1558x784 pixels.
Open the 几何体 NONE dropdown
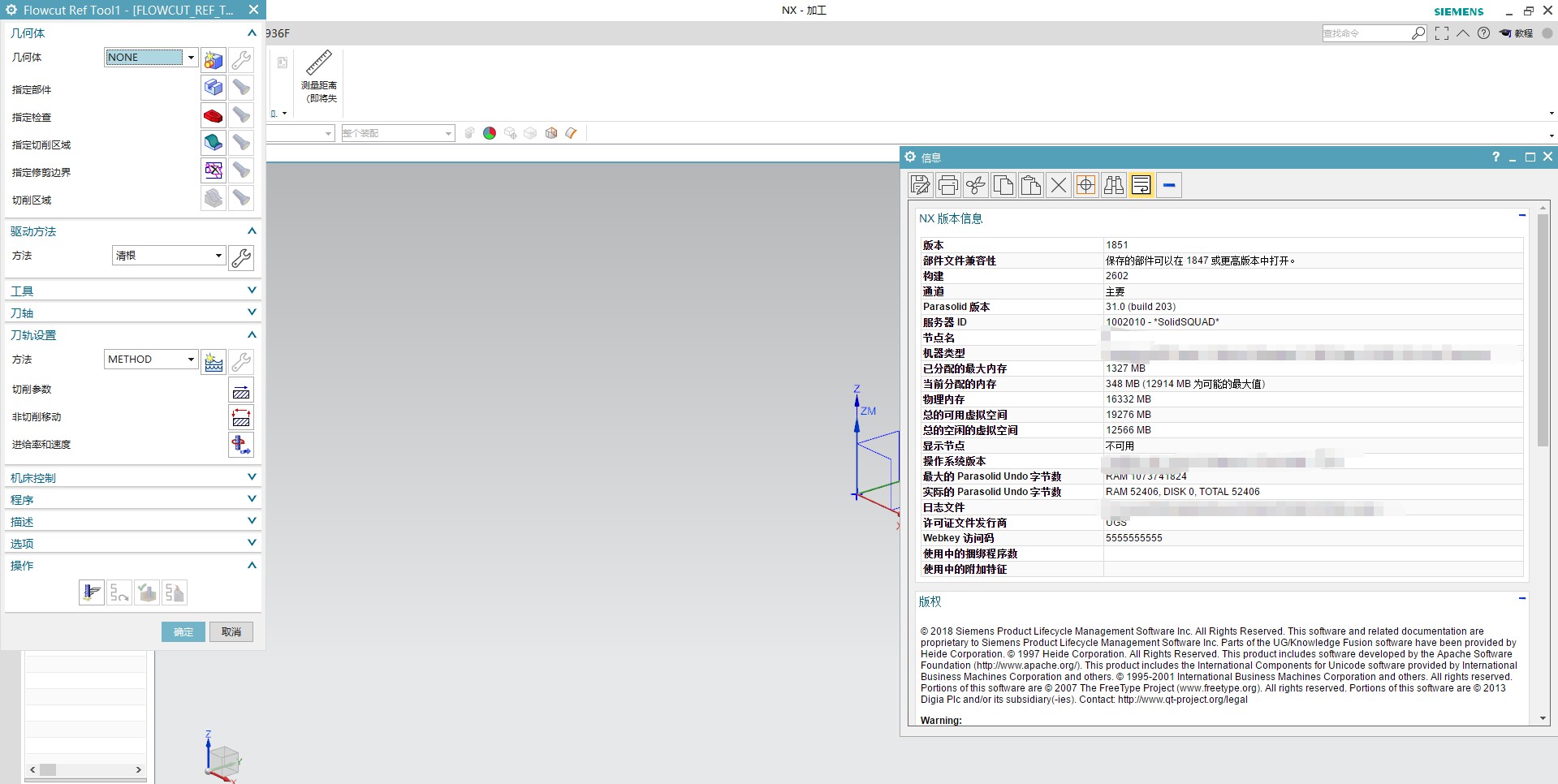tap(192, 57)
